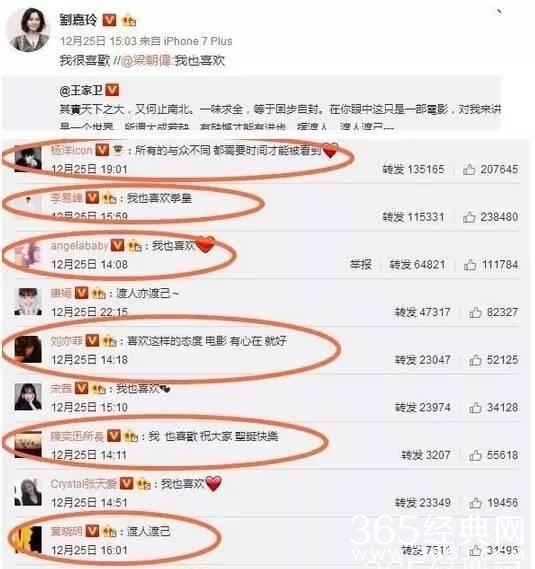Open 劉嘉玲 username link
This screenshot has height=569, width=535.
pyautogui.click(x=78, y=20)
